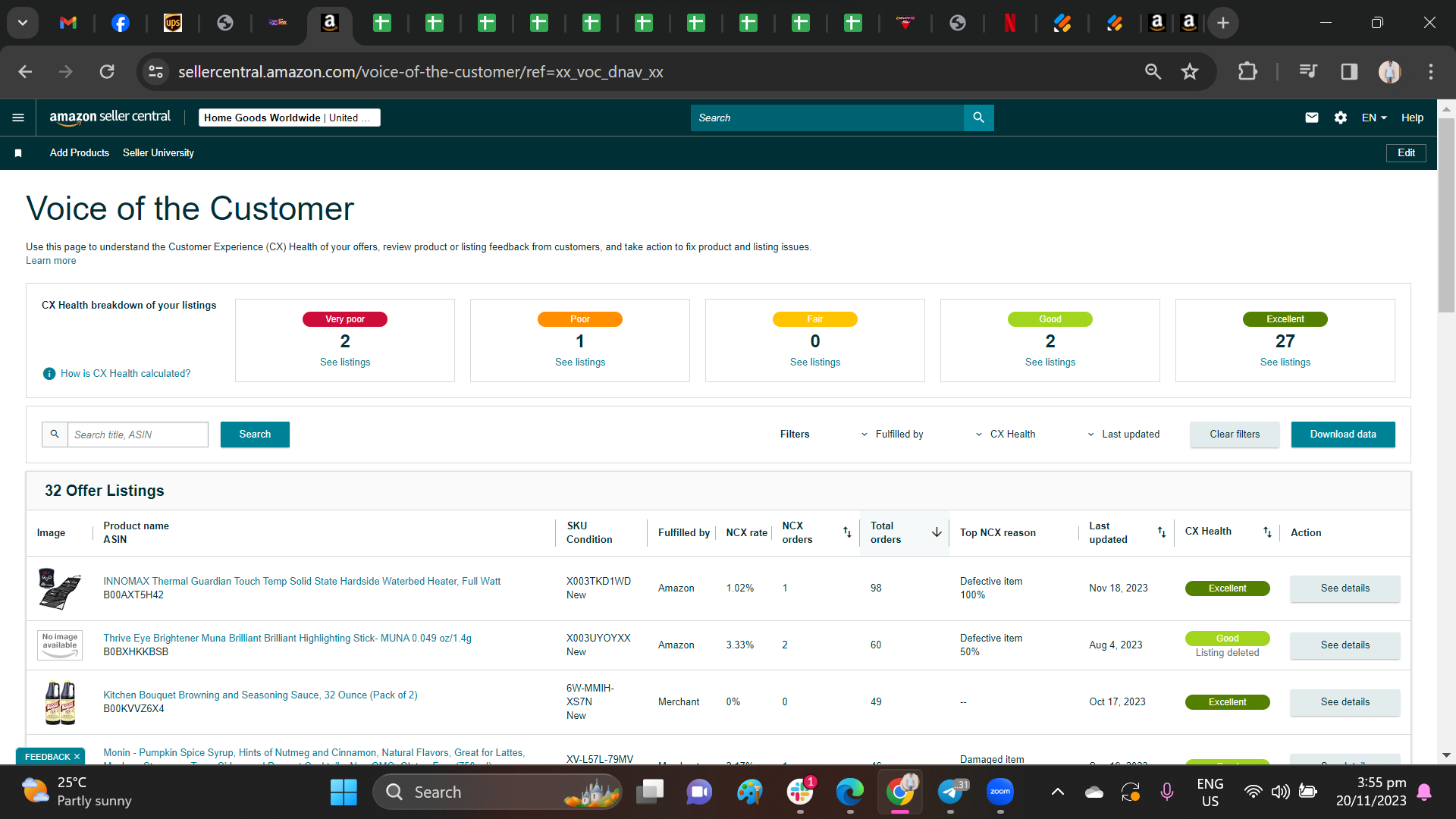This screenshot has height=819, width=1456.
Task: Switch to the Facebook tab
Action: point(121,23)
